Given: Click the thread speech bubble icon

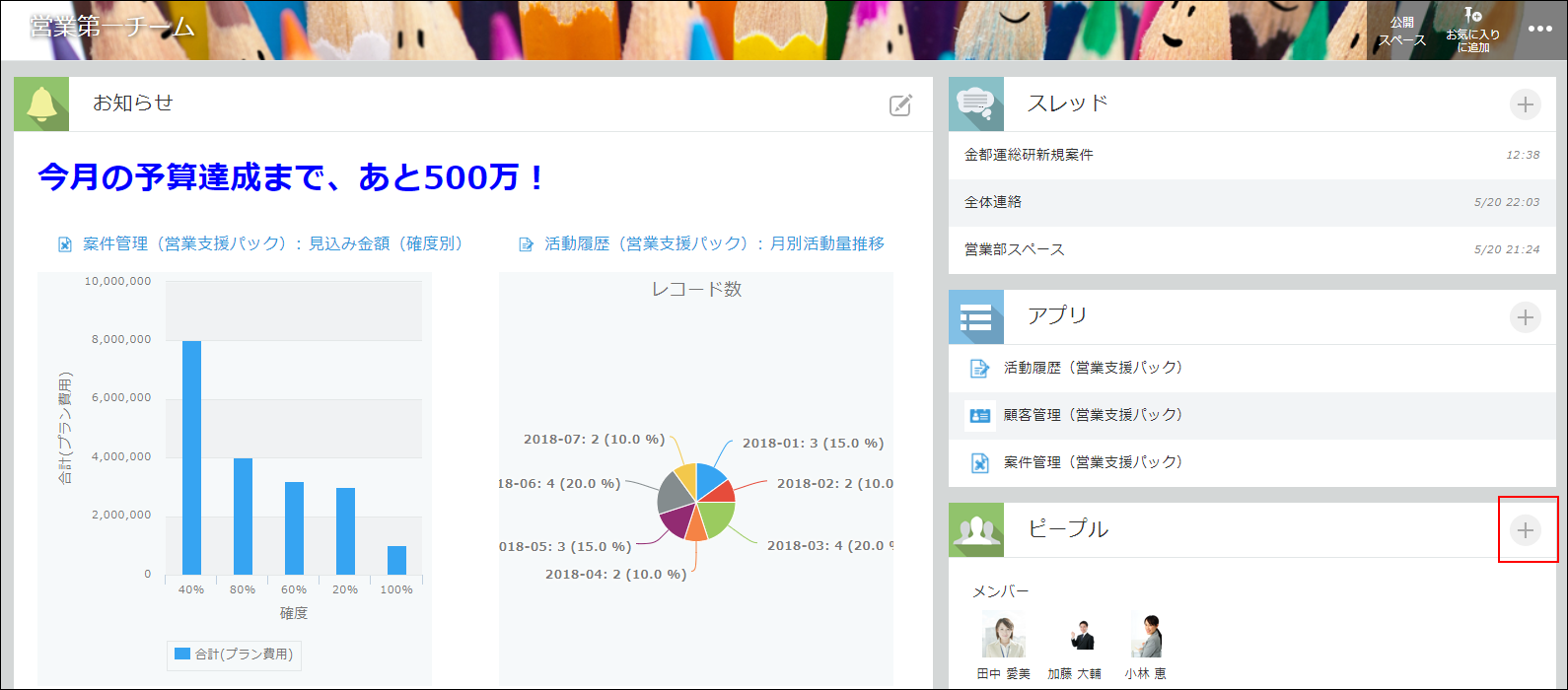Looking at the screenshot, I should (x=976, y=104).
